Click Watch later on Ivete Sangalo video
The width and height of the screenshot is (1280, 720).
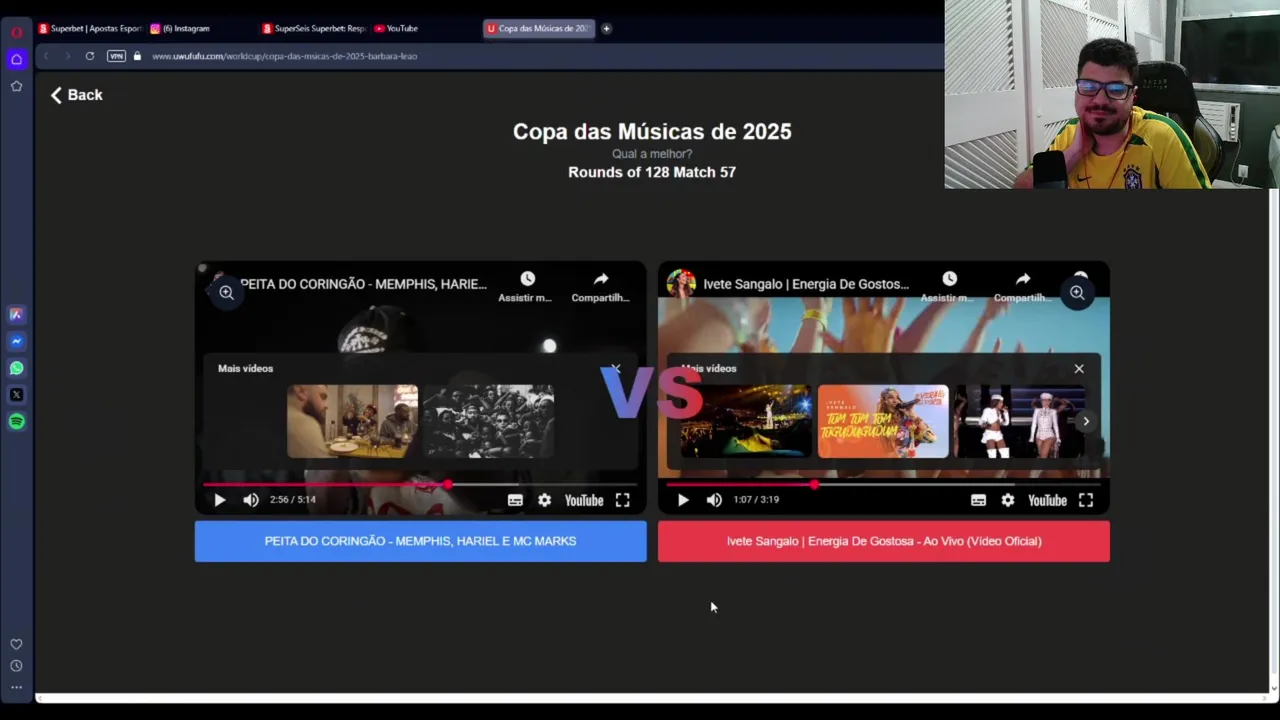point(949,285)
